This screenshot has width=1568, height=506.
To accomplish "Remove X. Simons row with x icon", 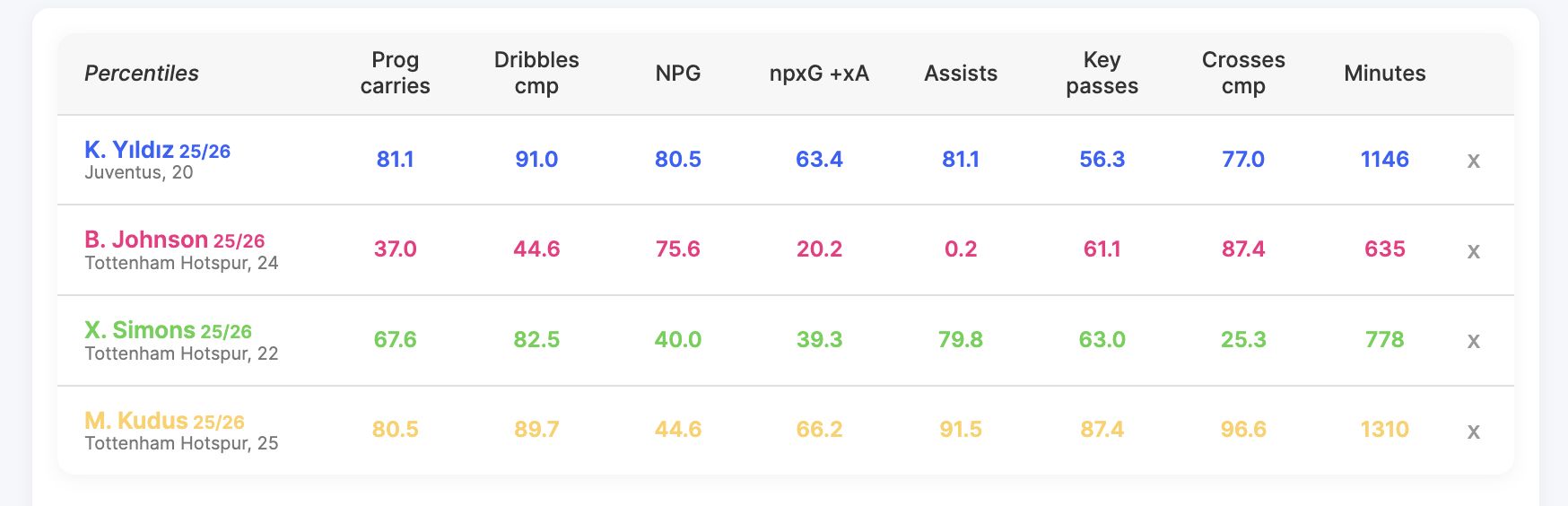I will coord(1473,341).
